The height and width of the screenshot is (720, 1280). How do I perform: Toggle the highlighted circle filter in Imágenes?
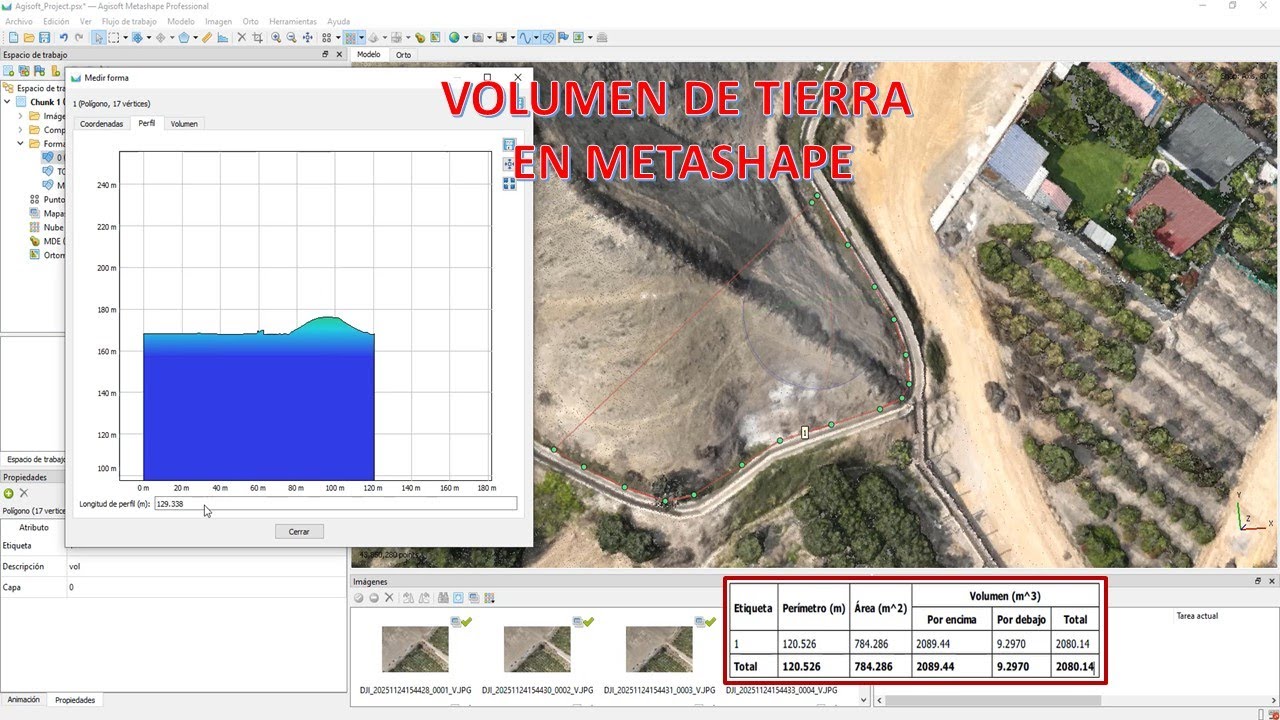tap(458, 598)
